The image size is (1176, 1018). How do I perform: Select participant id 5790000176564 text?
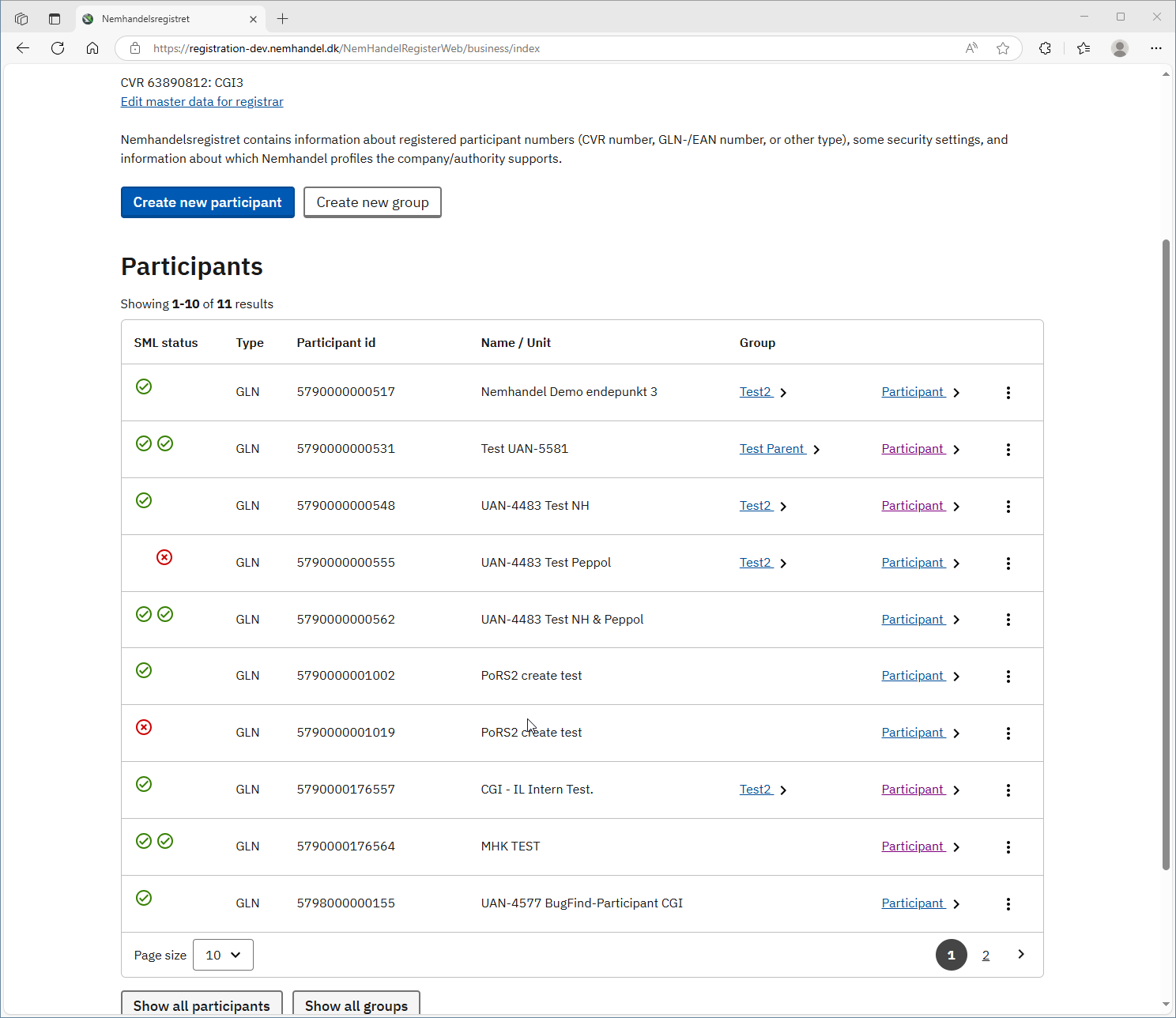pyautogui.click(x=346, y=846)
